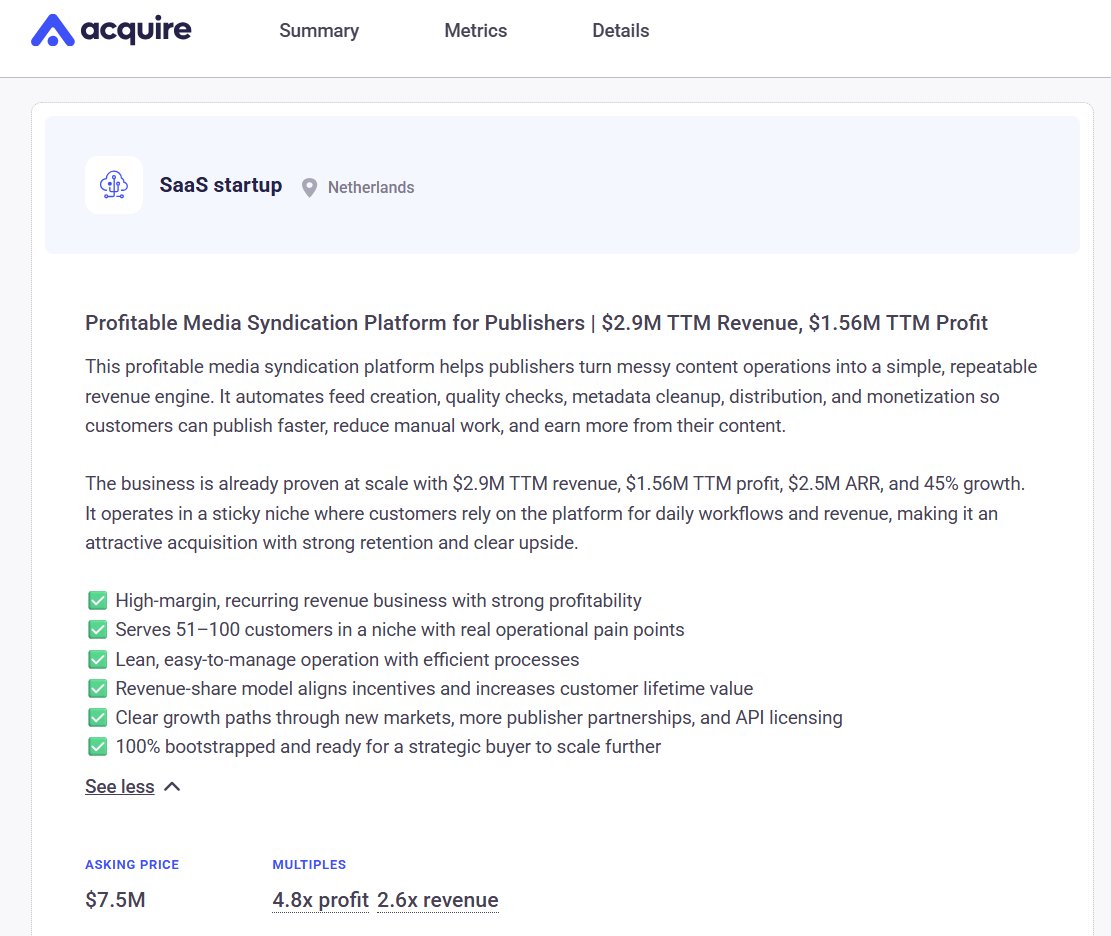Click the green check by Revenue-share model
1111x936 pixels.
pyautogui.click(x=98, y=689)
